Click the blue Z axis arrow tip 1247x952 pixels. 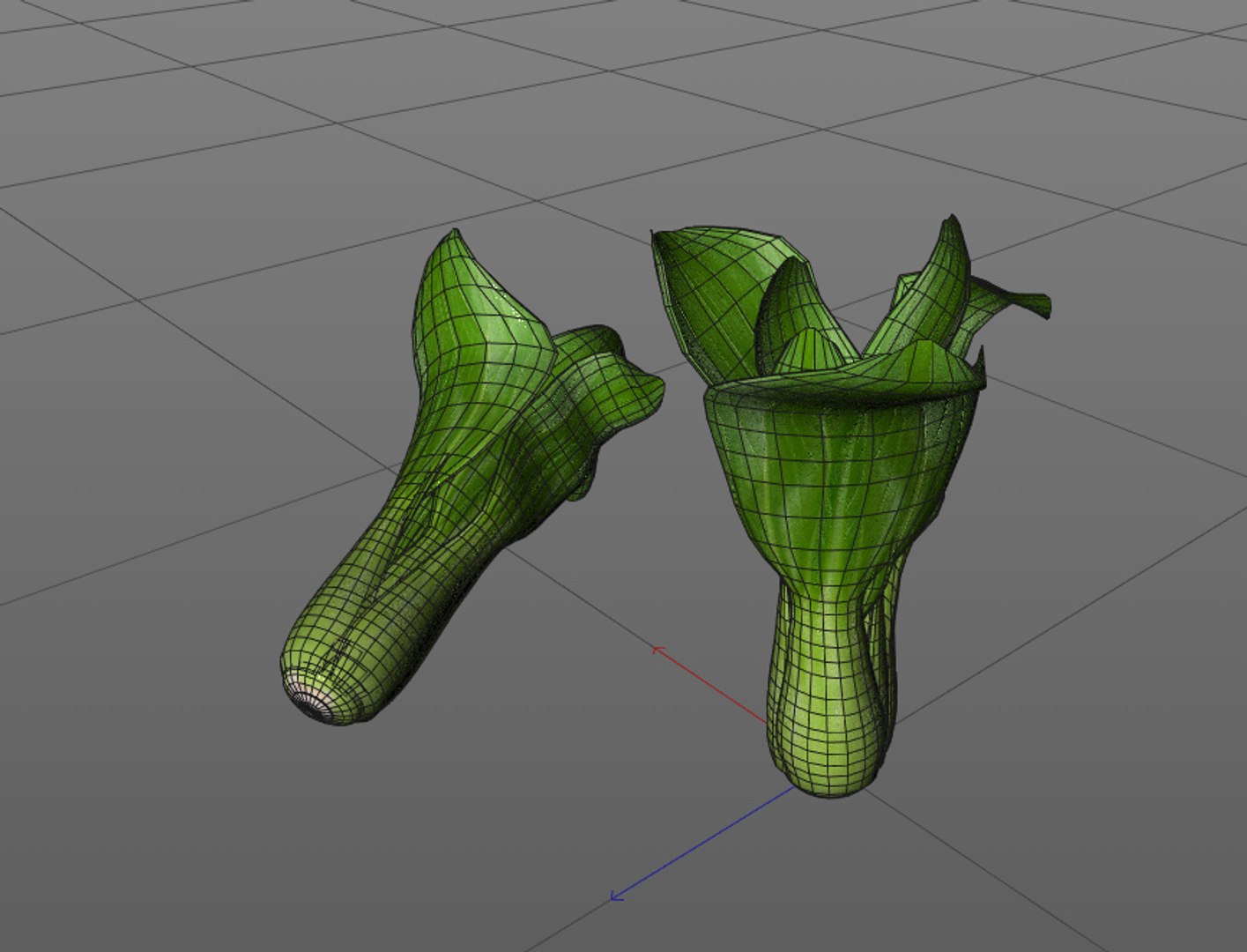coord(616,896)
